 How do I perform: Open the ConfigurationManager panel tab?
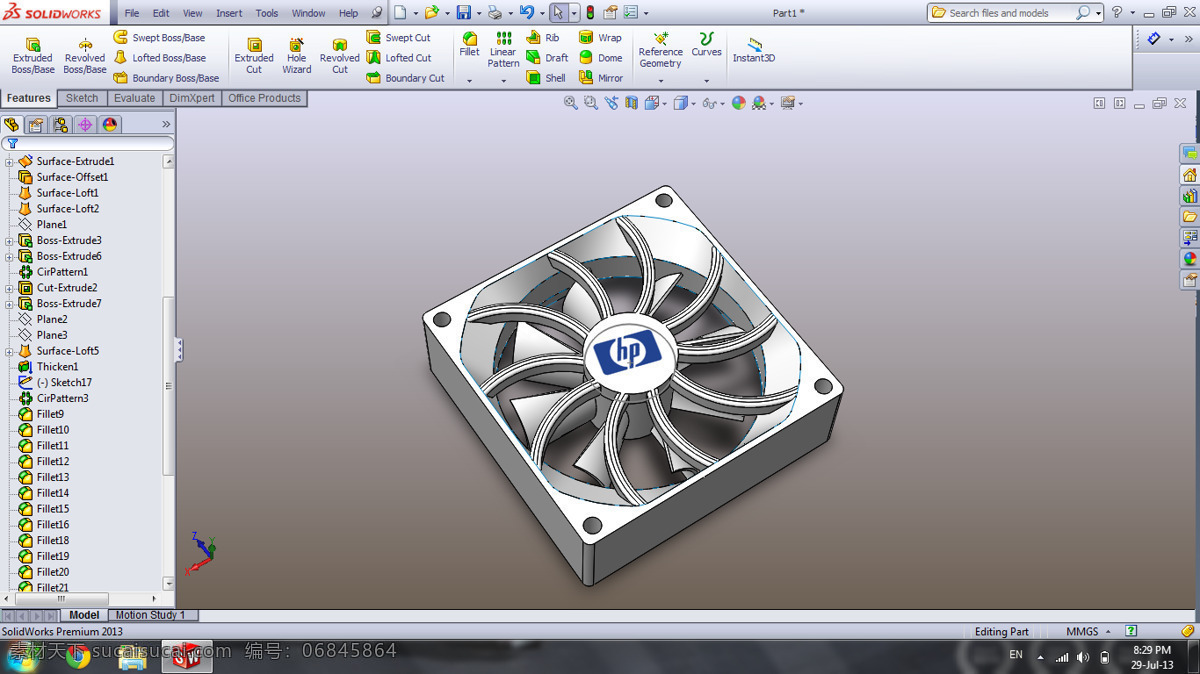pos(61,125)
